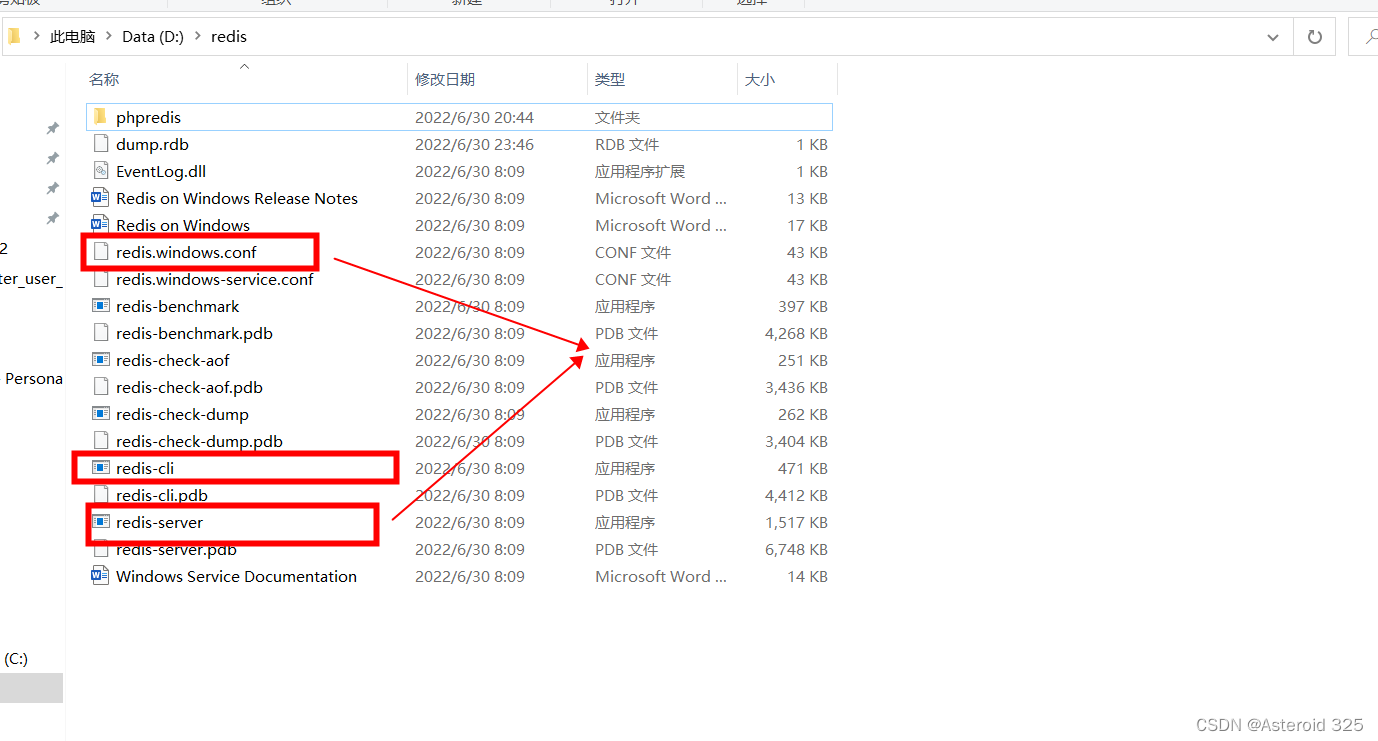Select the Redis on Windows document name
The image size is (1378, 741).
(x=183, y=225)
